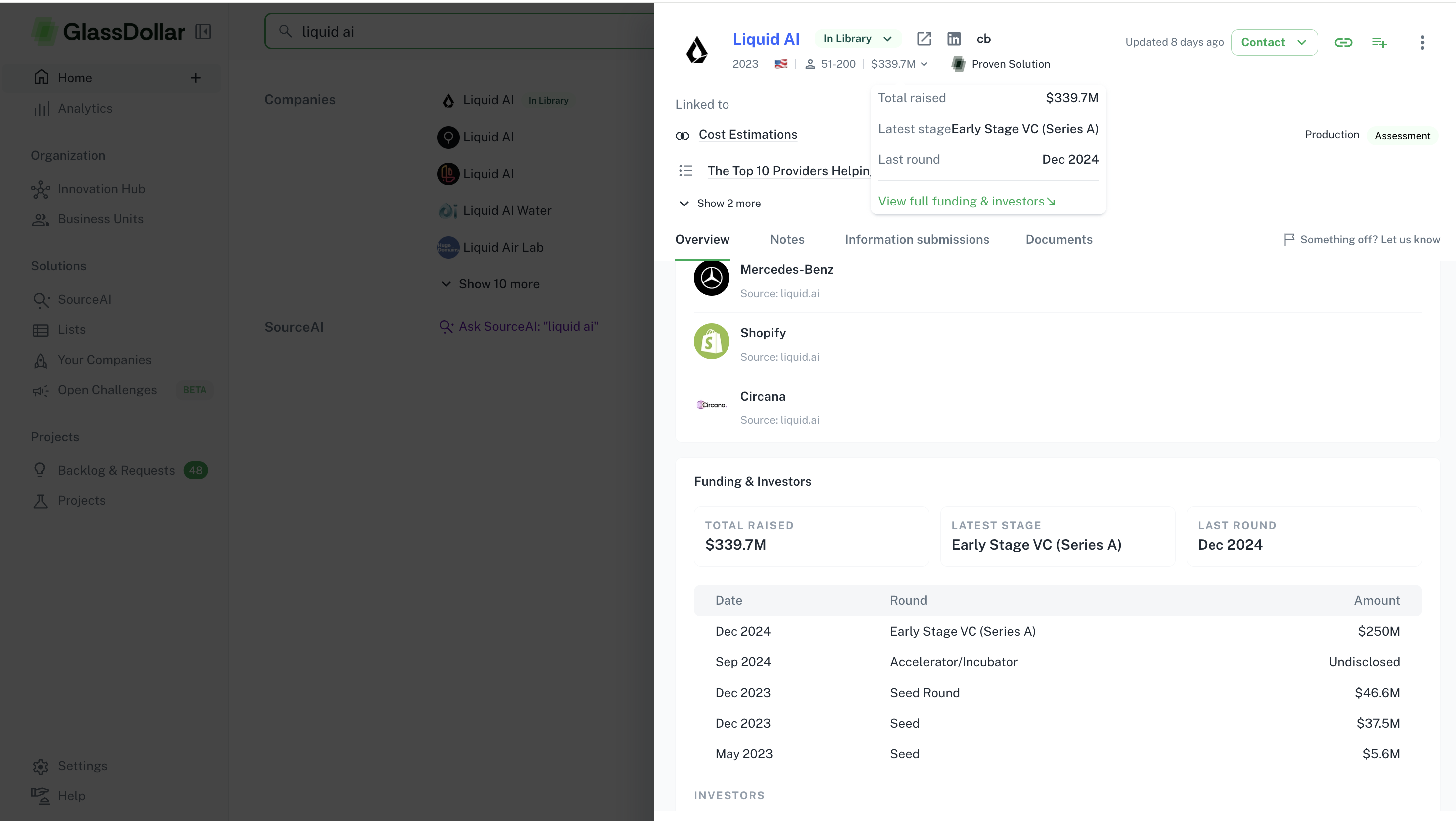Open the Documents tab

1059,239
